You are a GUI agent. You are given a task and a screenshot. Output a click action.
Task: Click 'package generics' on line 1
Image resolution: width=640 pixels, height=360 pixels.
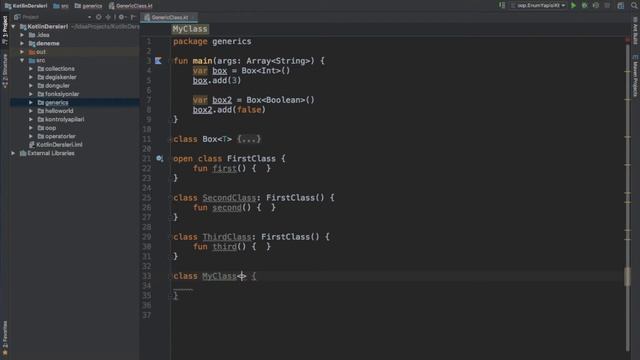pos(212,42)
